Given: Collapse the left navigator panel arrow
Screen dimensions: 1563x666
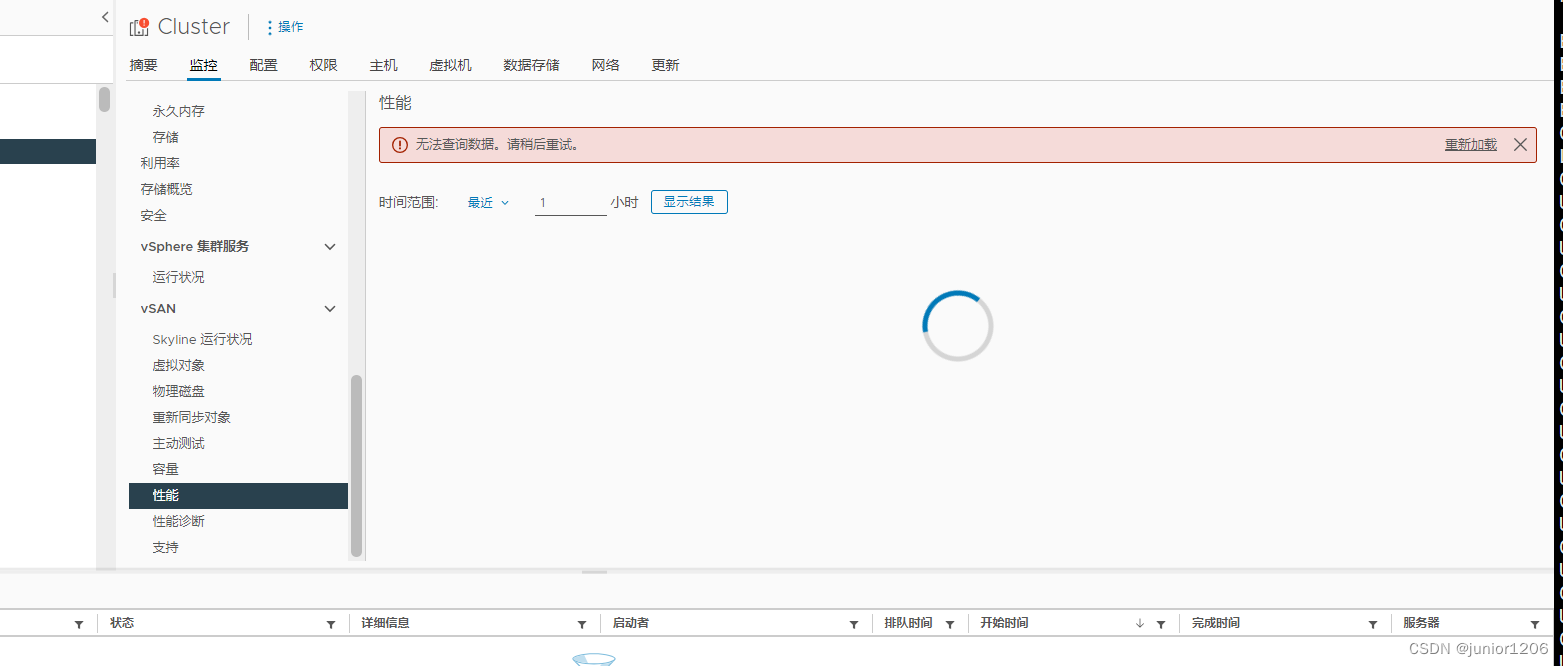Looking at the screenshot, I should [x=105, y=17].
